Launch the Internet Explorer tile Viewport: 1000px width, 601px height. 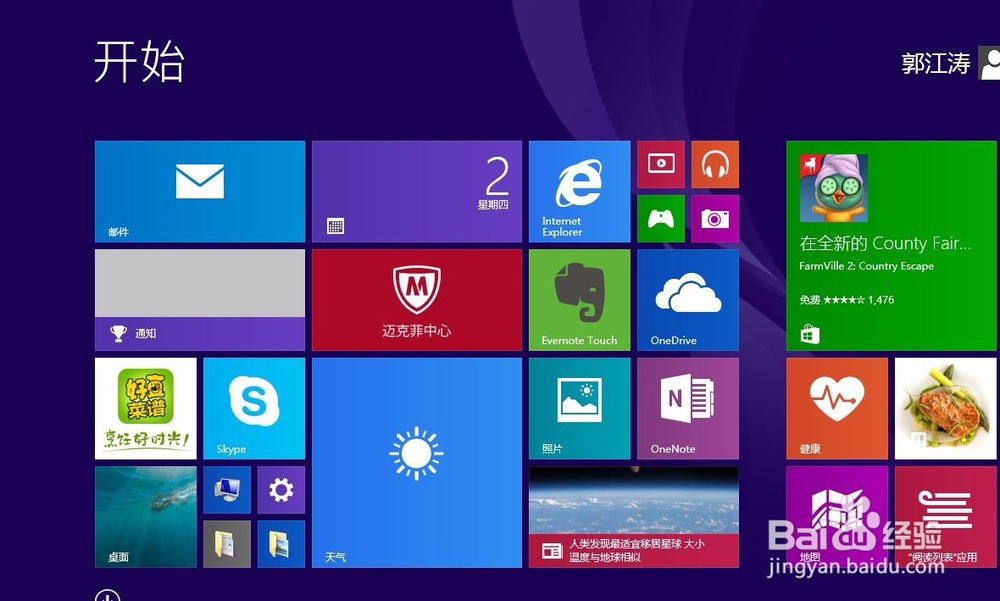point(579,191)
